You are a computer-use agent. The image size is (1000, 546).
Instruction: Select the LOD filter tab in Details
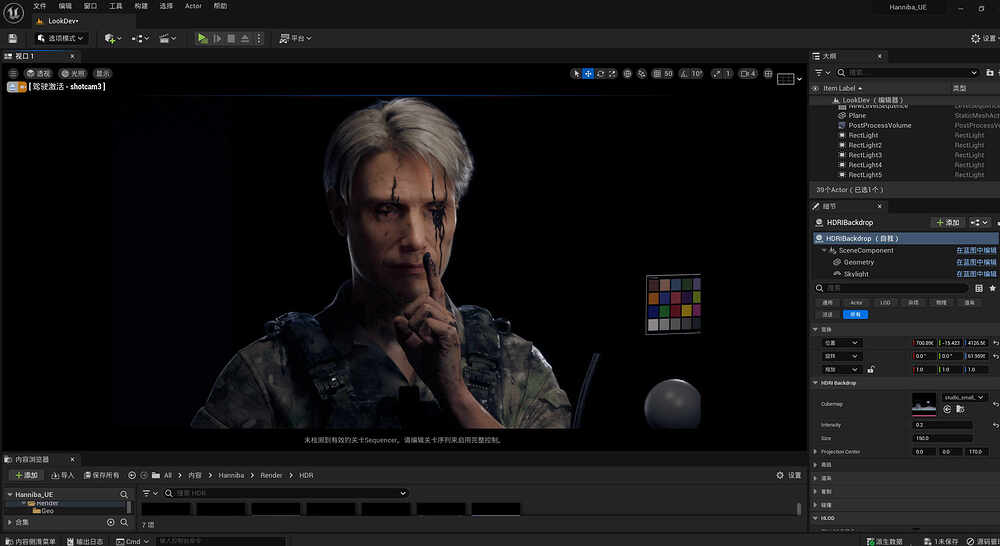[x=885, y=302]
